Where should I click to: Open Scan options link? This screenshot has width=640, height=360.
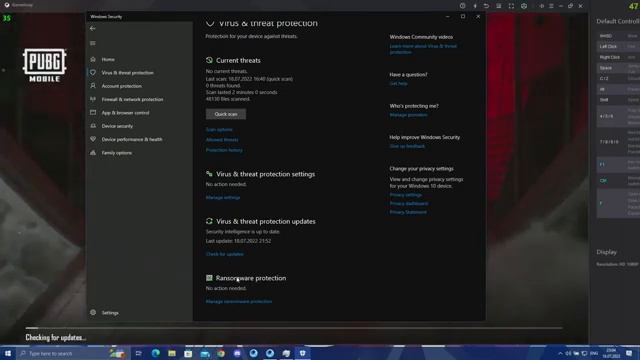click(219, 130)
